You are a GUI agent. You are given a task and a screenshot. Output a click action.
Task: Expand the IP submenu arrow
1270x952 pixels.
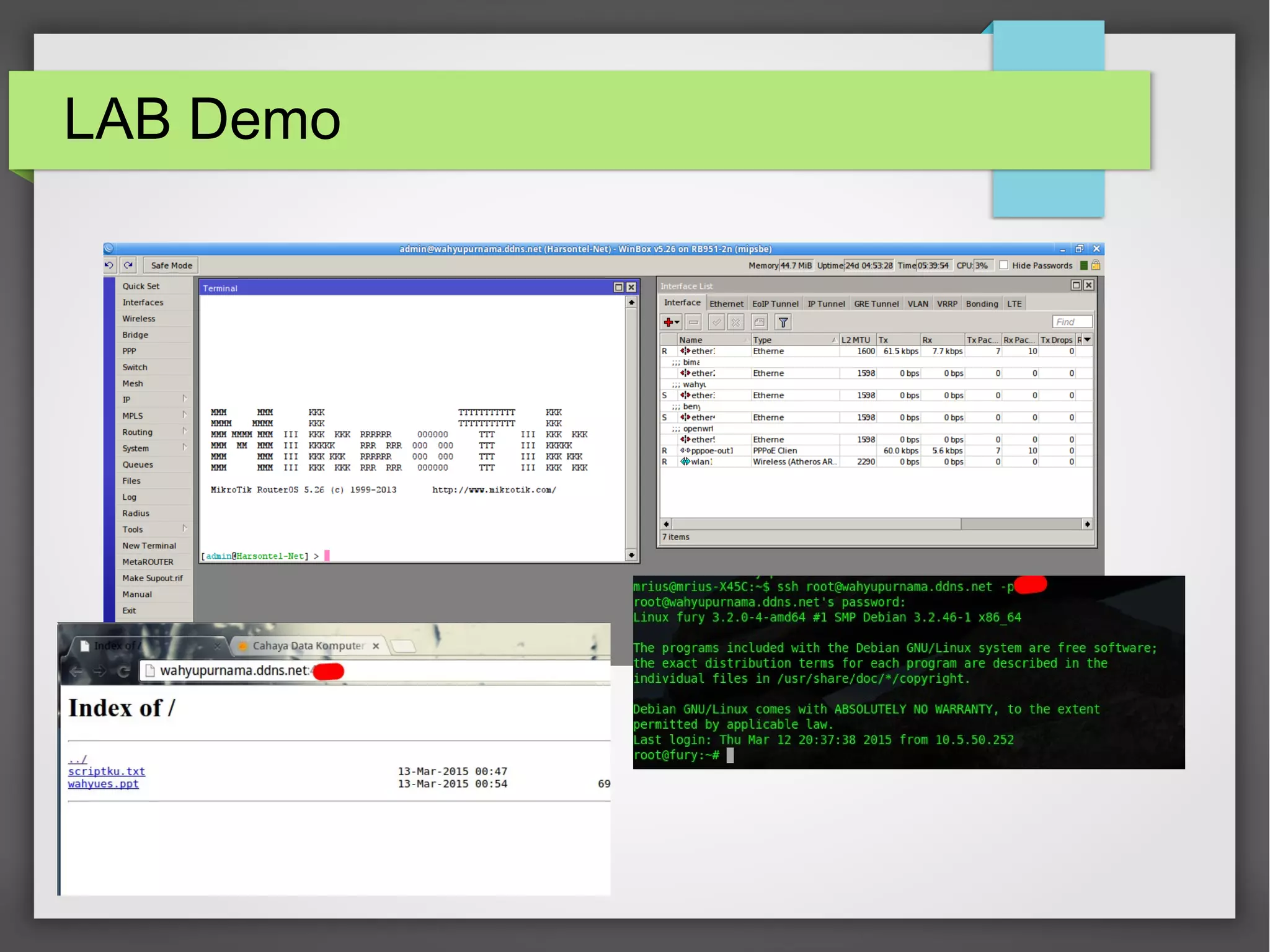185,399
